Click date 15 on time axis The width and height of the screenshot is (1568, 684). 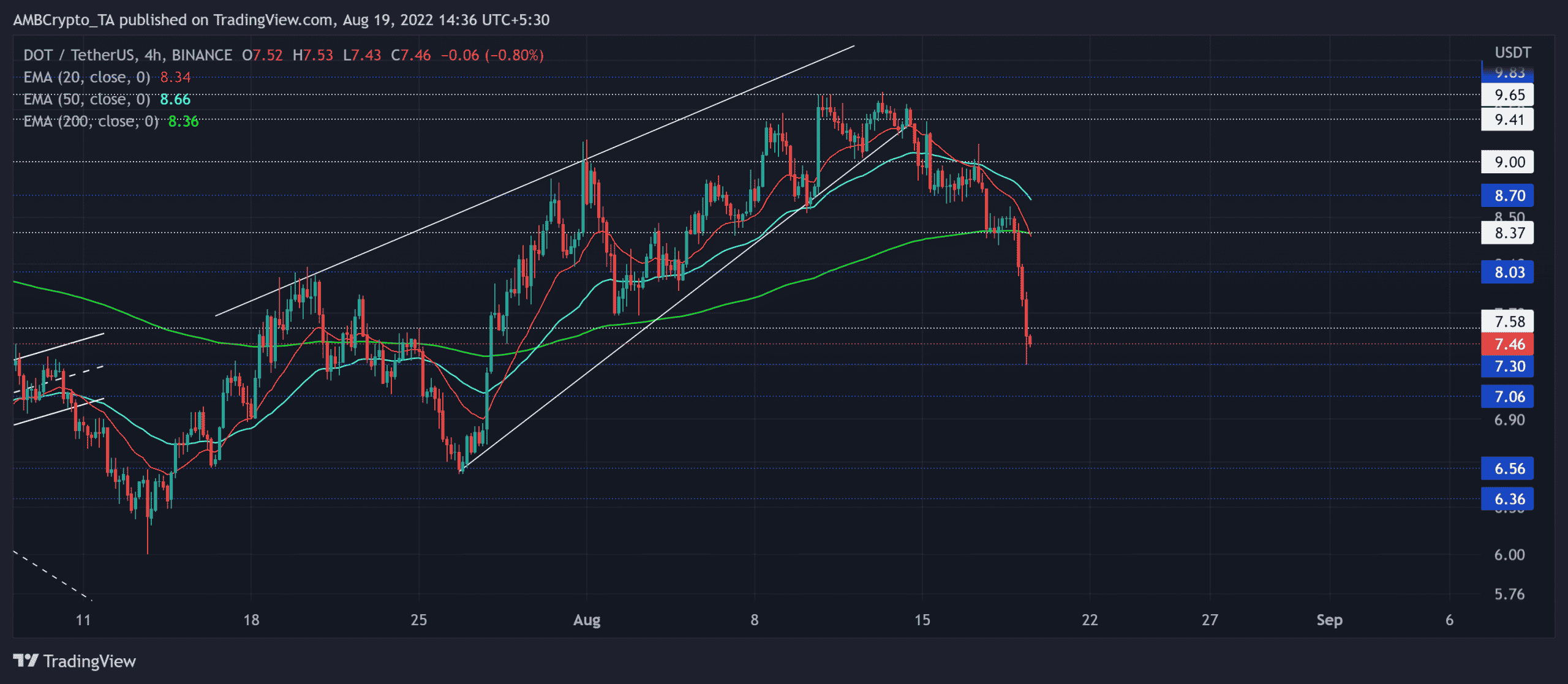(x=922, y=620)
